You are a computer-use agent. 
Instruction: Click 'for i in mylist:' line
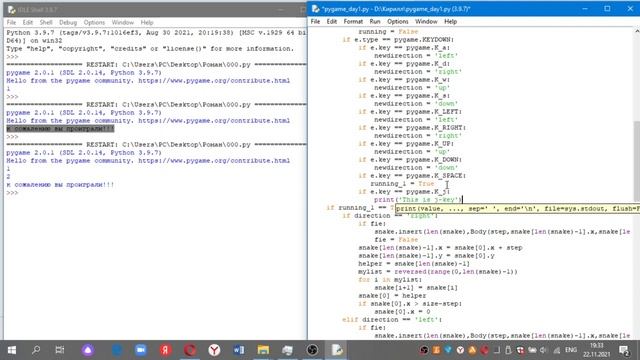click(x=390, y=280)
